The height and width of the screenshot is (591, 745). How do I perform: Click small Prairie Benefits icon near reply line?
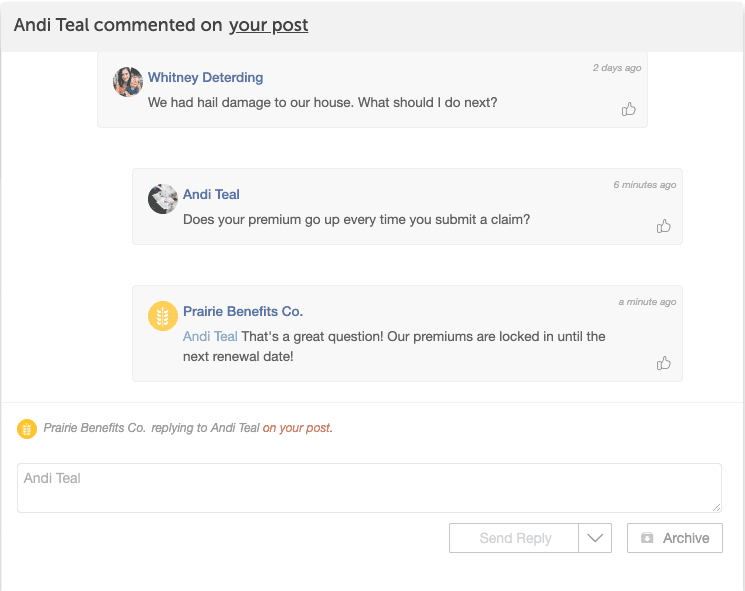[x=27, y=429]
